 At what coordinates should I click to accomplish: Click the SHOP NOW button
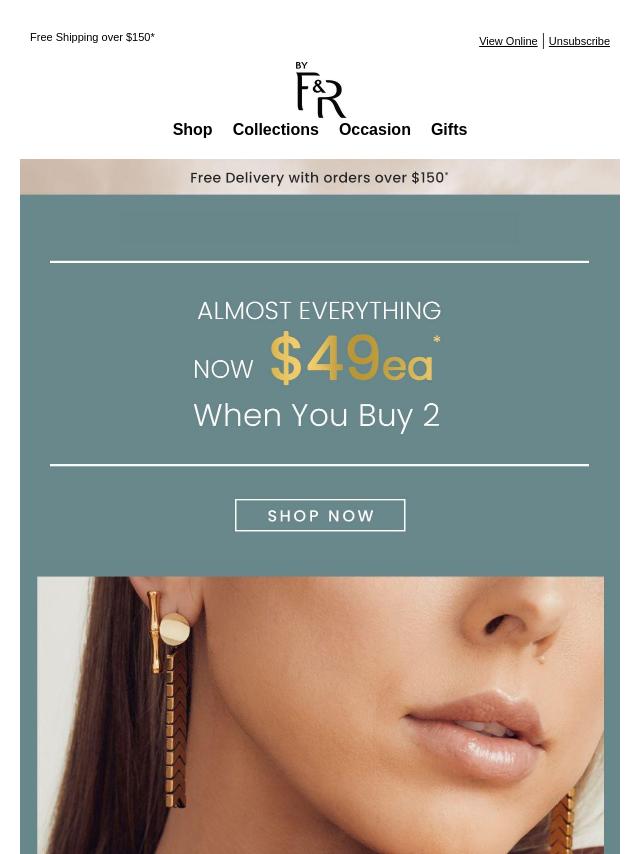coord(320,515)
